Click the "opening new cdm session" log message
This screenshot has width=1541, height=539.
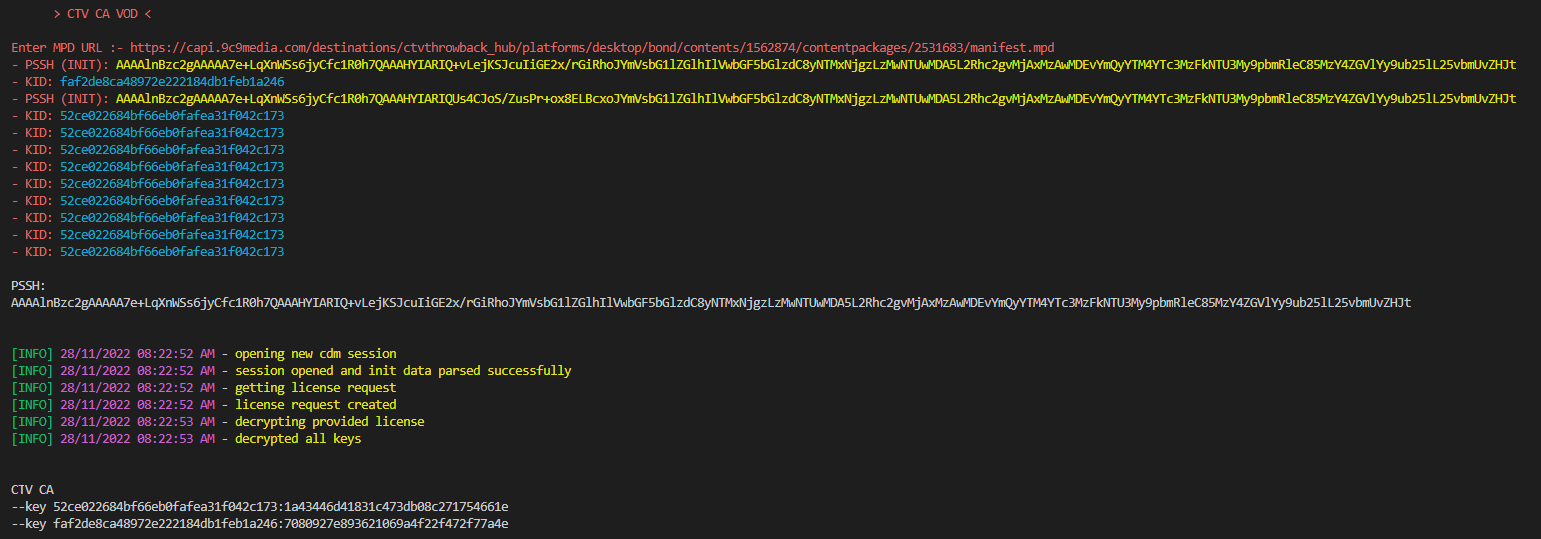pos(315,354)
